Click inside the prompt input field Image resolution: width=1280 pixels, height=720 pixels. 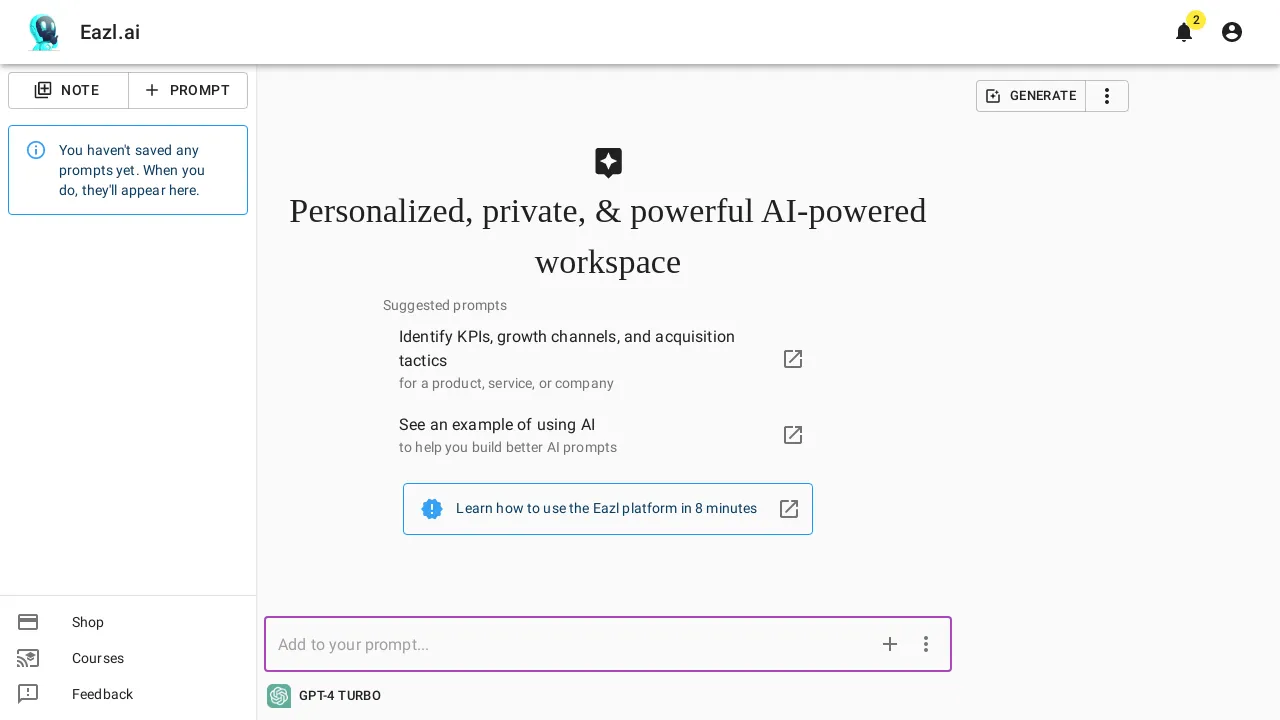[560, 644]
